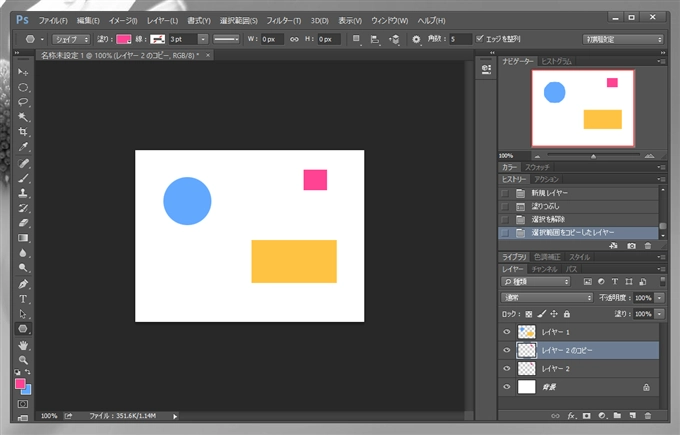Open 塗り fill percentage dropdown arrow in Layers
This screenshot has height=435, width=680.
point(660,314)
